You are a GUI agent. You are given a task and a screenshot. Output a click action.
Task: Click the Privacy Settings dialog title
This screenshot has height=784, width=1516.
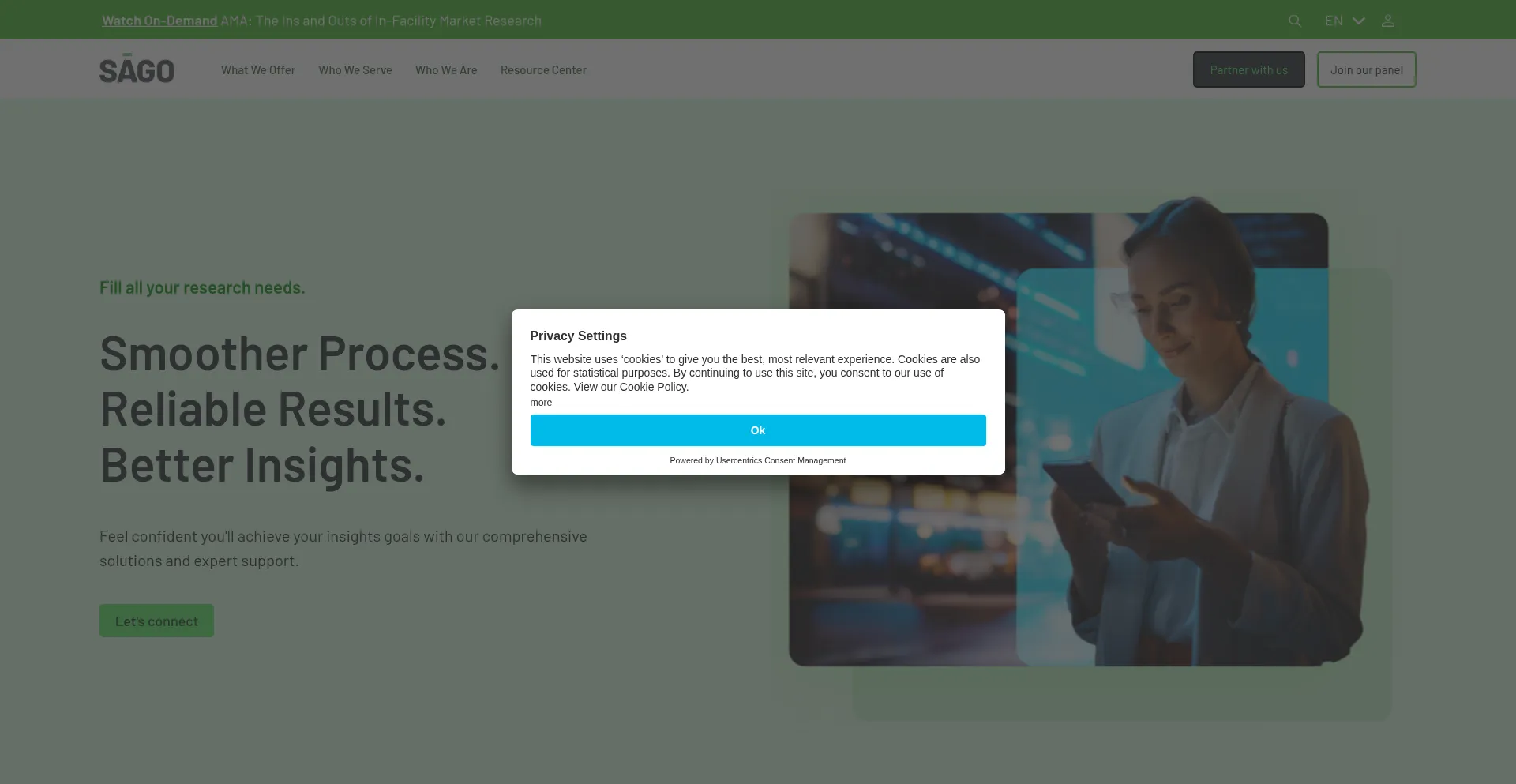[578, 336]
